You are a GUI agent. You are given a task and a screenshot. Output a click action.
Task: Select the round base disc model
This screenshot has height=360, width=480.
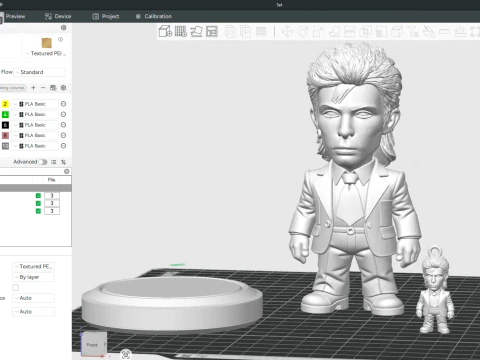[172, 303]
